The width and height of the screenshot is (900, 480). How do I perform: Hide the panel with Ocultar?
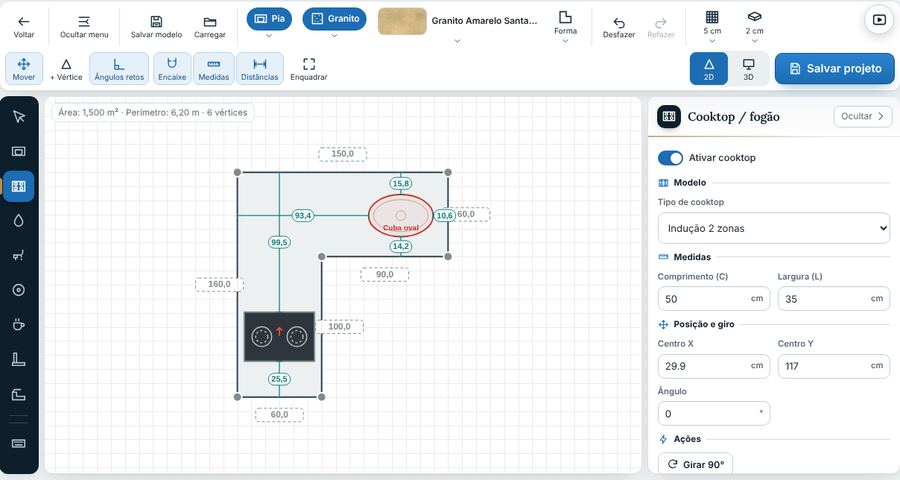pos(863,117)
